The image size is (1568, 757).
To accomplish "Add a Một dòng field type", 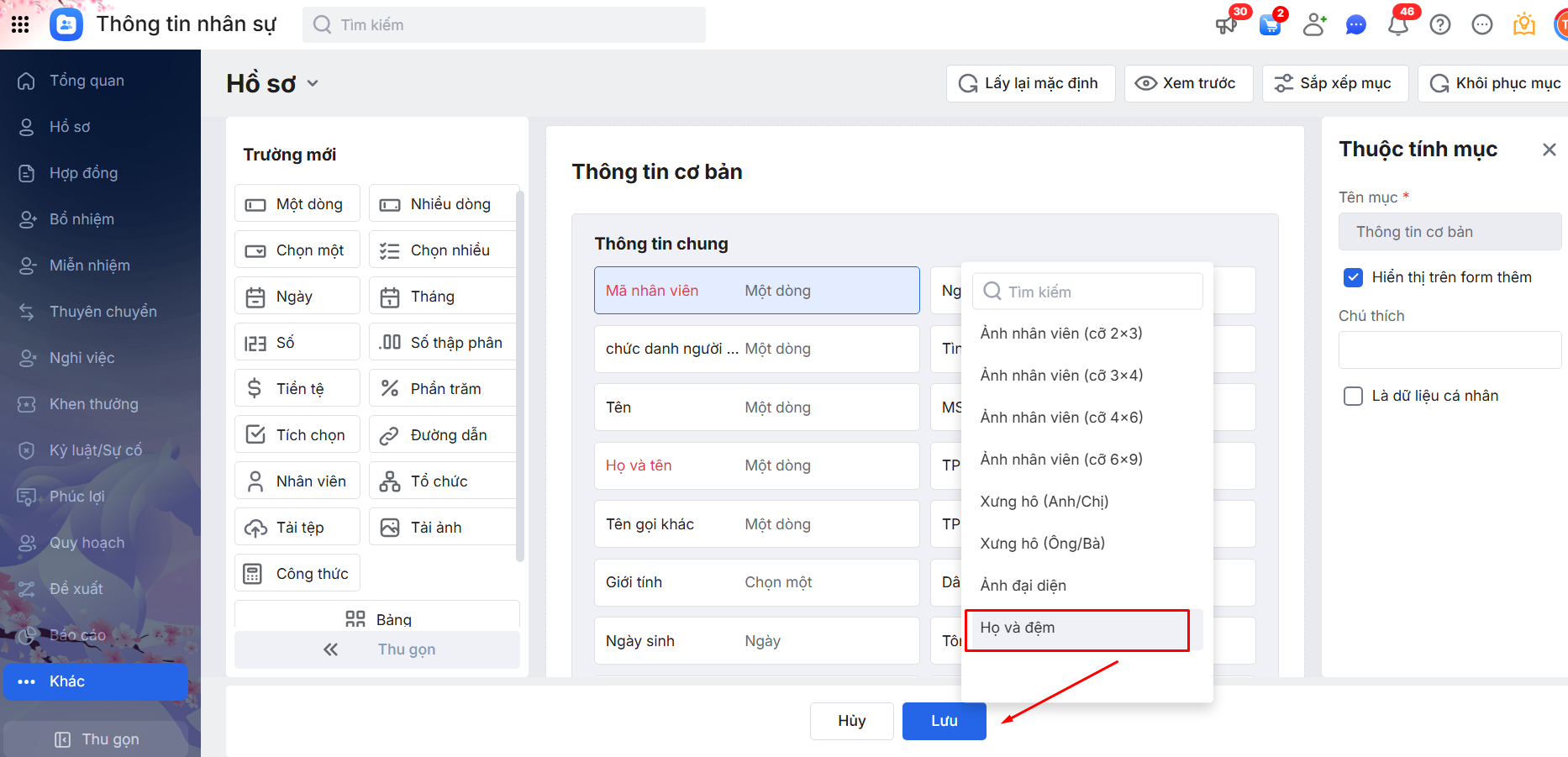I will 297,204.
